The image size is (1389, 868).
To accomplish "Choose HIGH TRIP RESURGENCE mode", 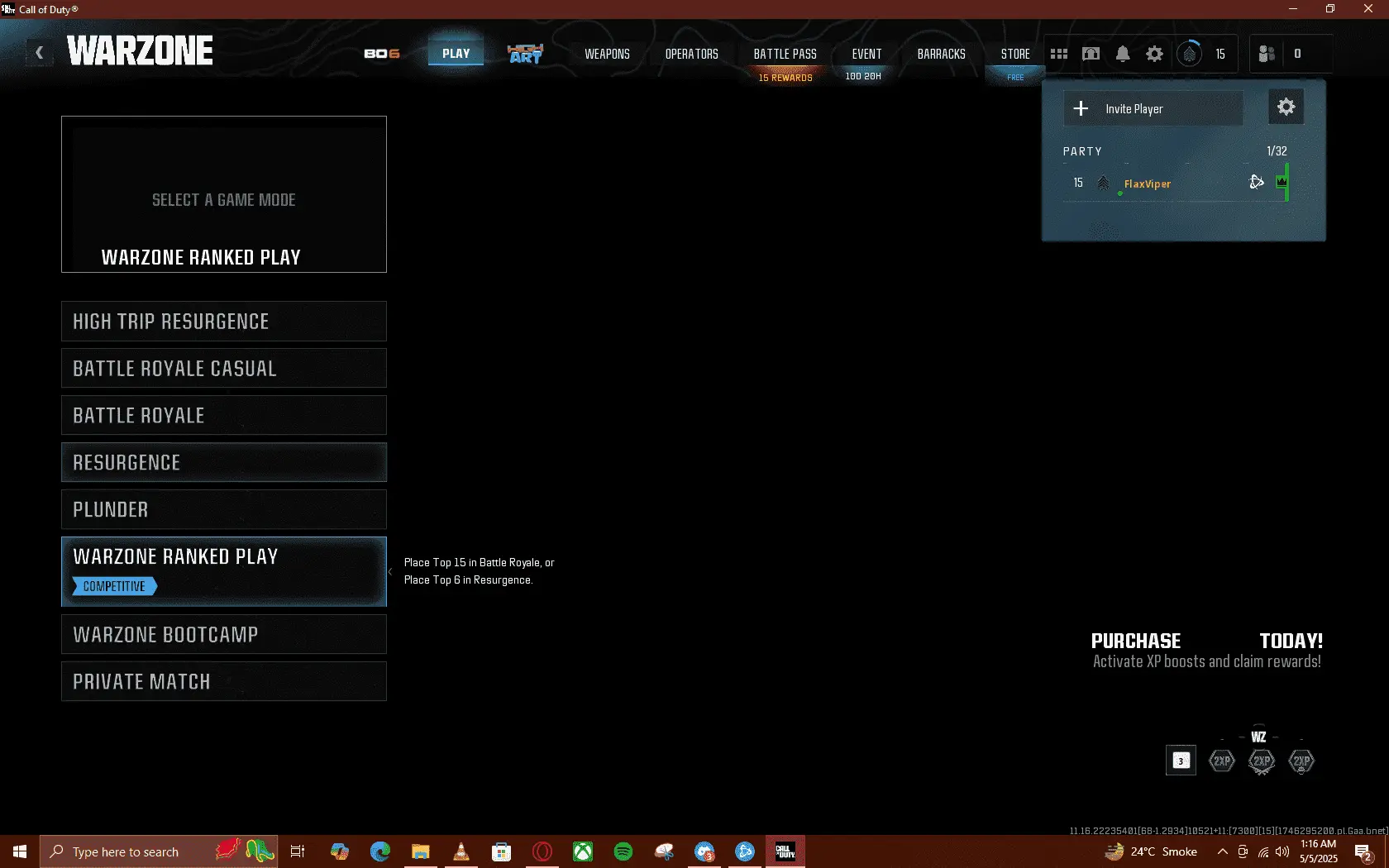I will pos(224,321).
